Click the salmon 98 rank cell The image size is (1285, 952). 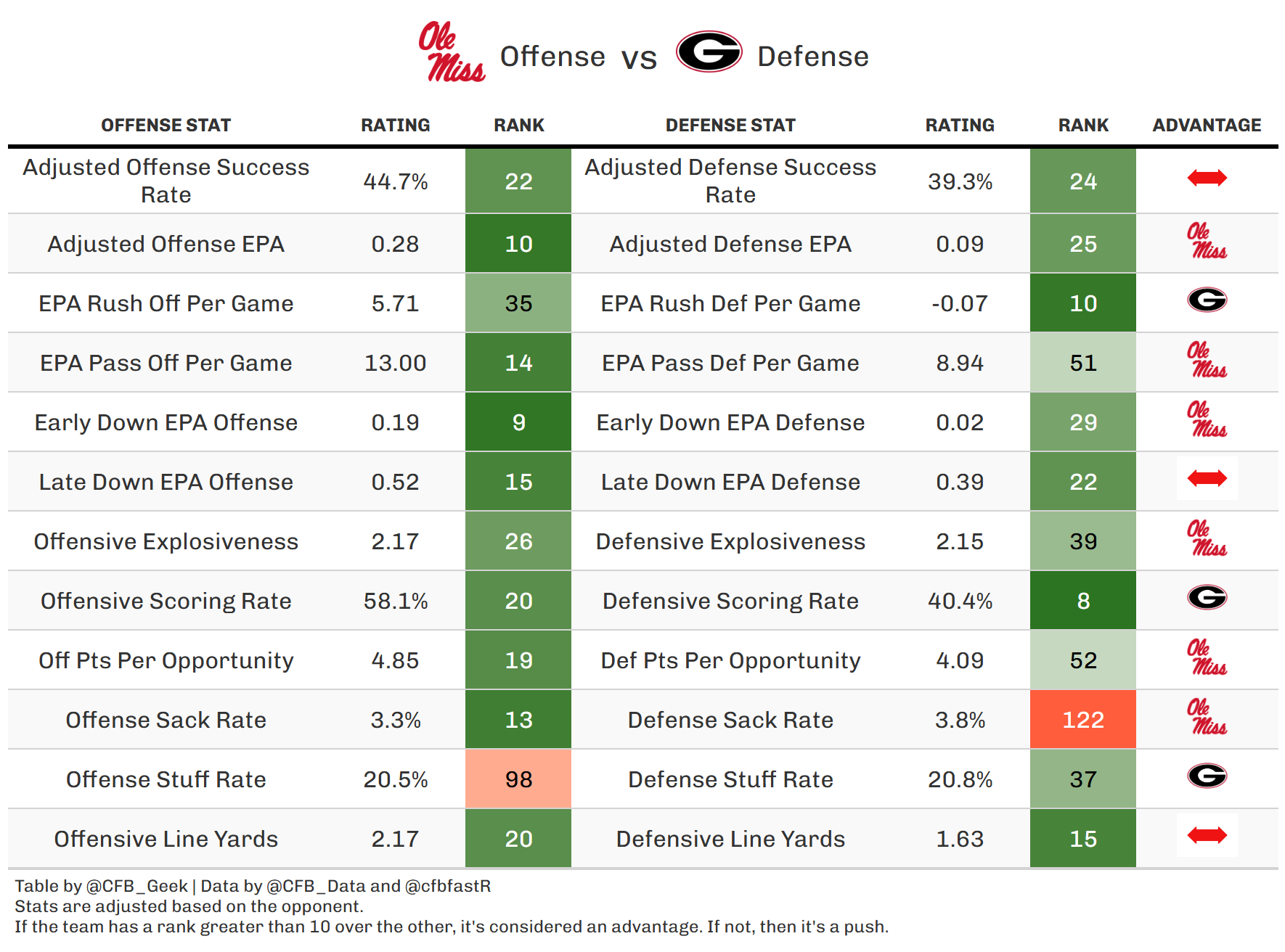coord(518,779)
